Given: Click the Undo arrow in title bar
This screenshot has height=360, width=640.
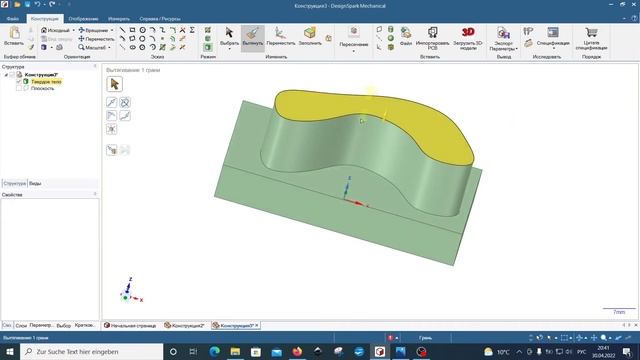Looking at the screenshot, I should (38, 4).
